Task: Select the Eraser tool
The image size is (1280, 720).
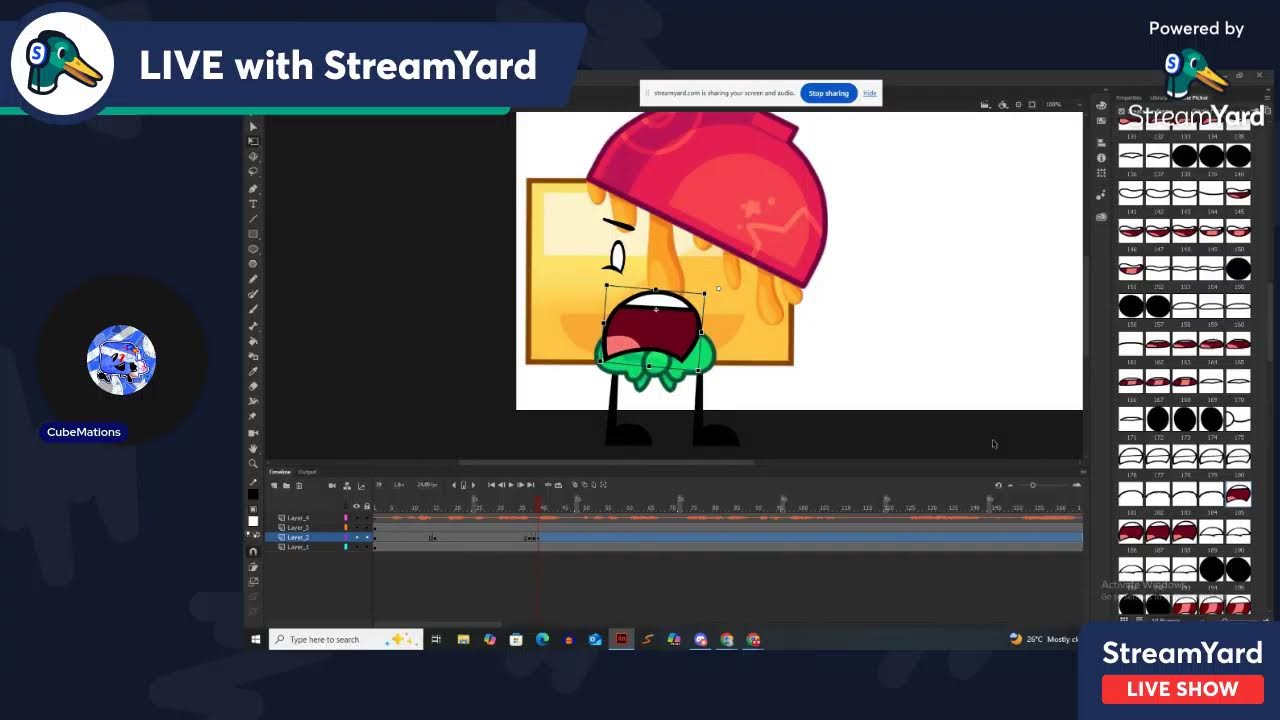Action: [253, 386]
